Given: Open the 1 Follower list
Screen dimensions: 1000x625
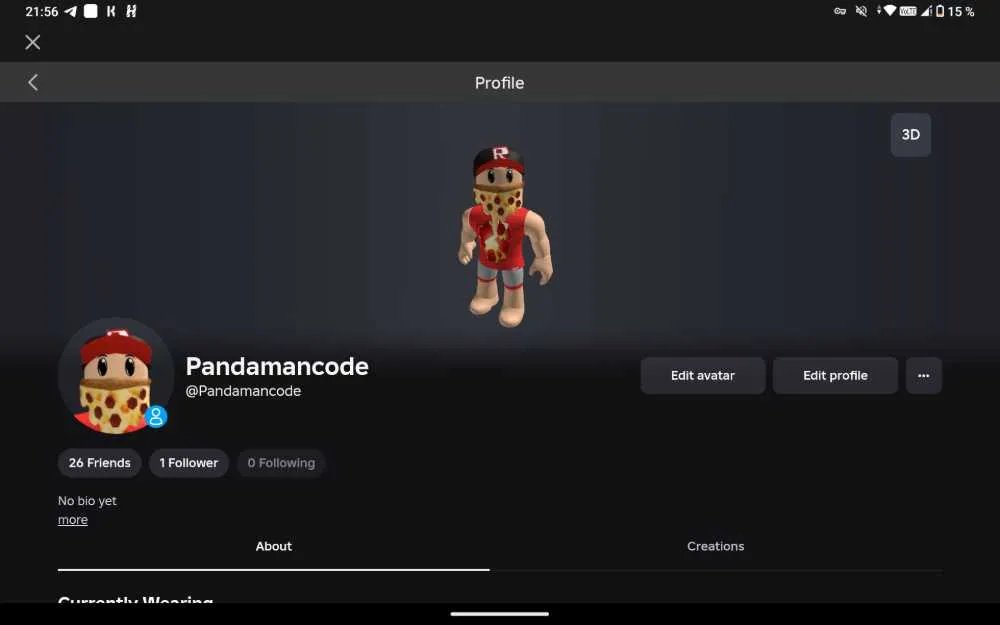Looking at the screenshot, I should click(189, 463).
